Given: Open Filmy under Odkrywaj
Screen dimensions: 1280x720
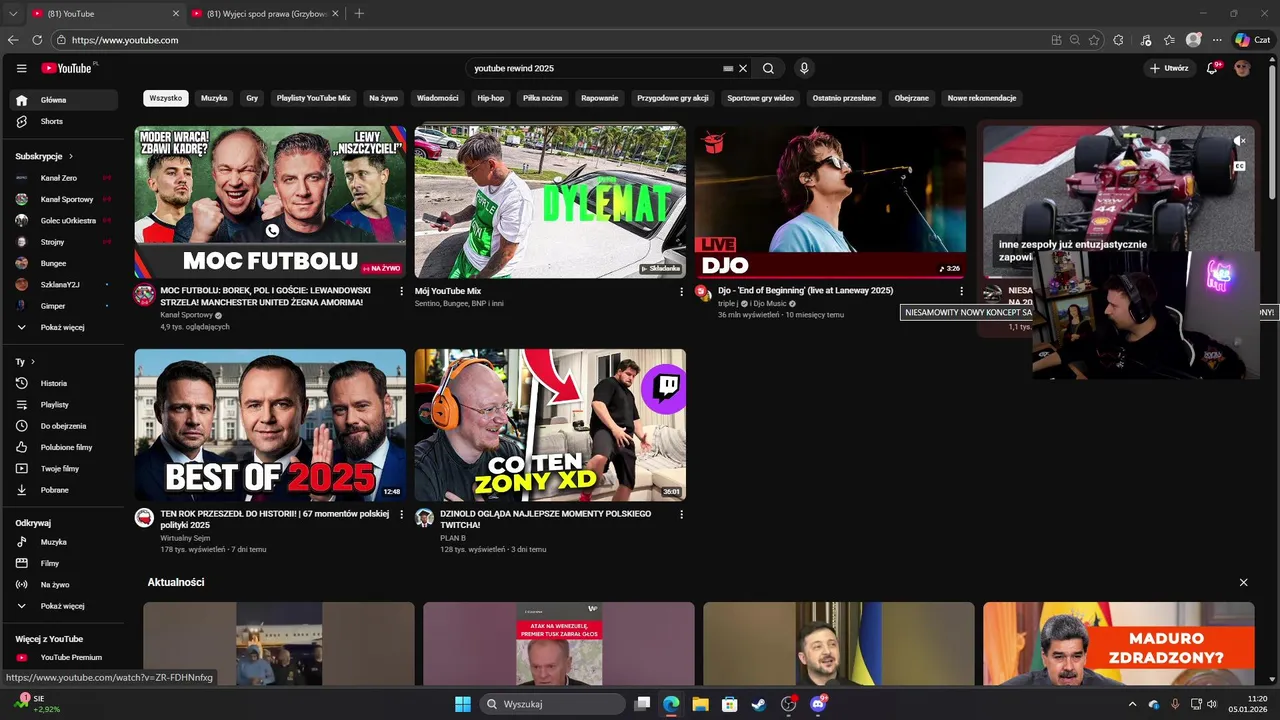Looking at the screenshot, I should click(x=64, y=563).
